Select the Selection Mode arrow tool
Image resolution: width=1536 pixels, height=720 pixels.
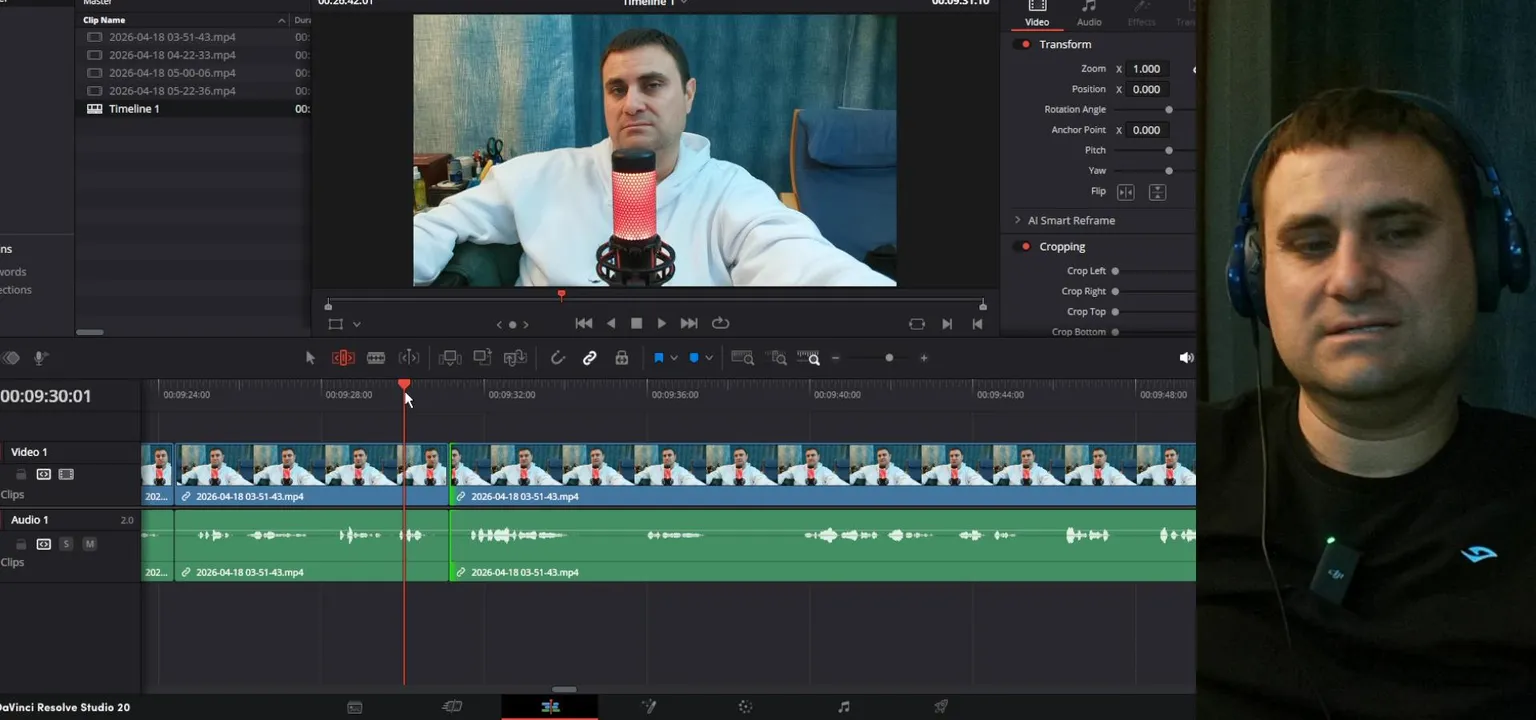tap(310, 358)
